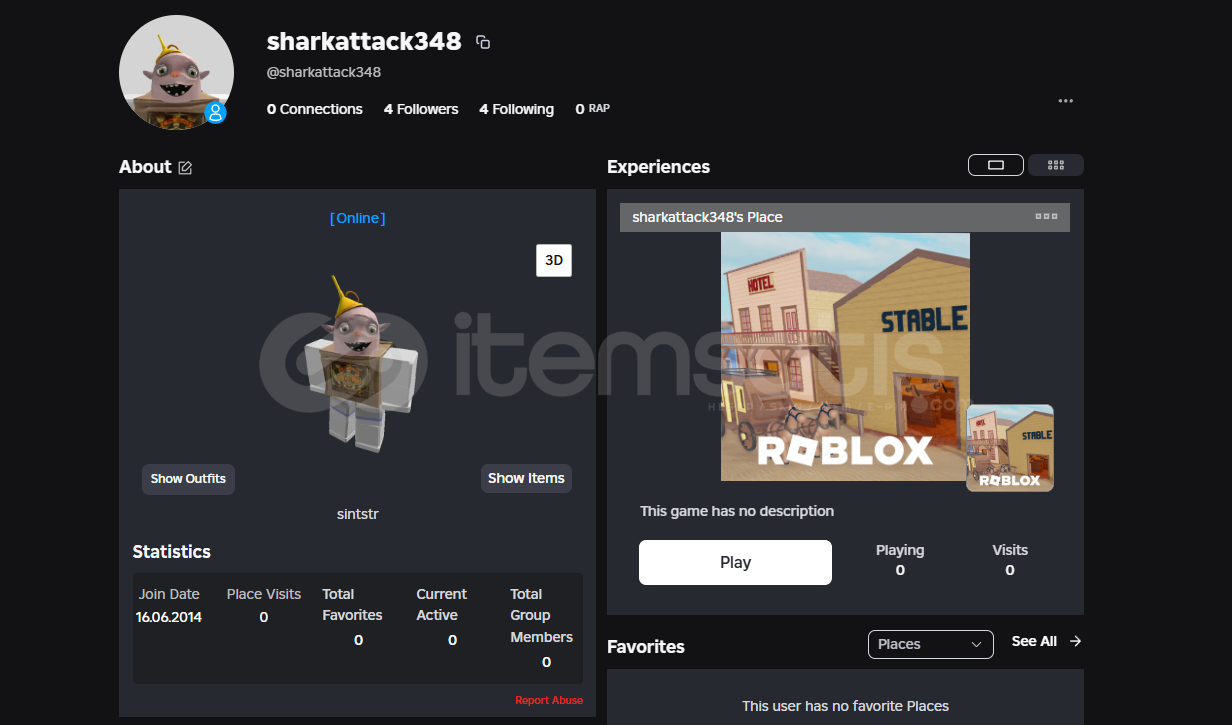This screenshot has height=725, width=1232.
Task: View the 4 Followers list
Action: click(421, 109)
